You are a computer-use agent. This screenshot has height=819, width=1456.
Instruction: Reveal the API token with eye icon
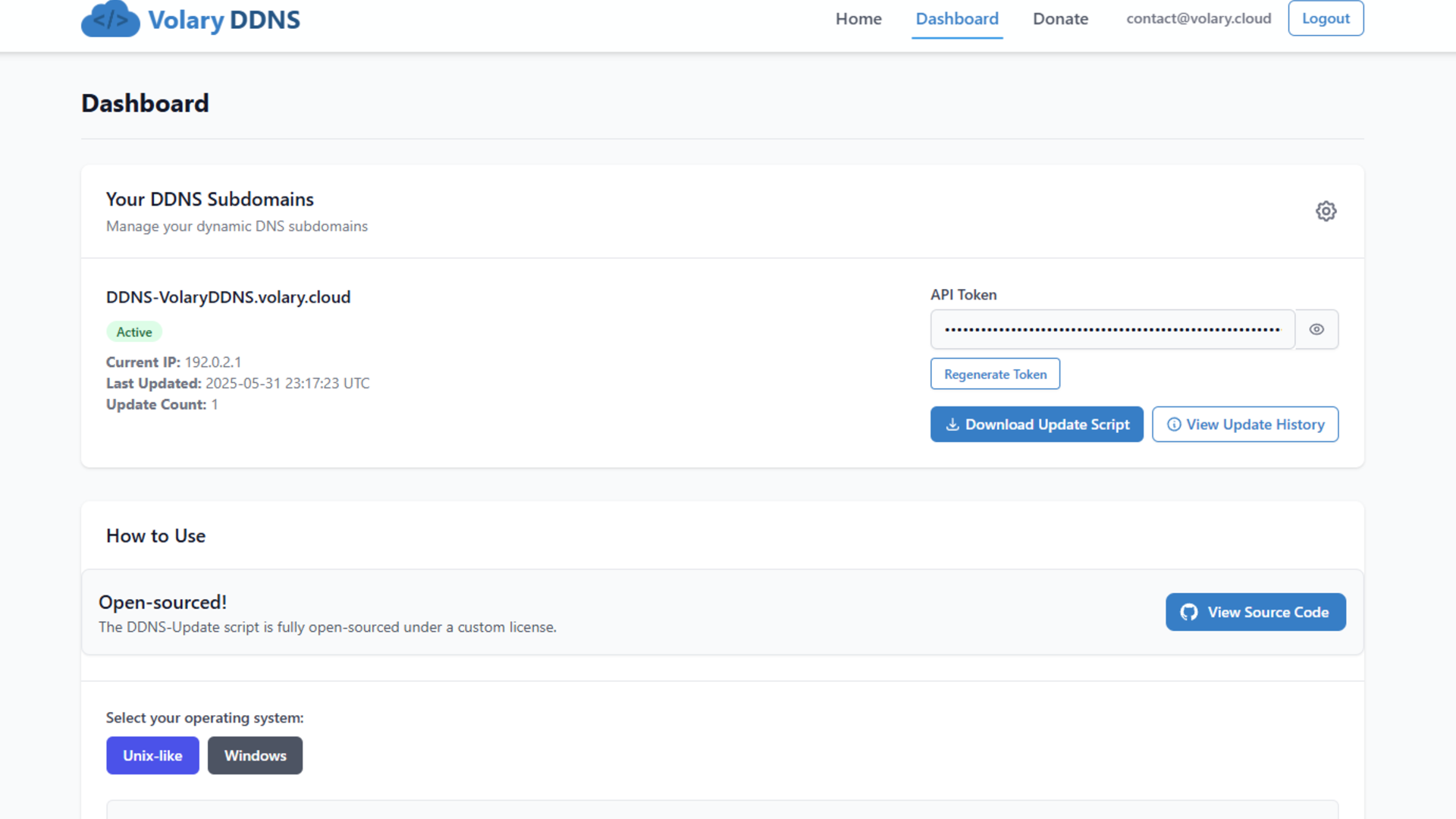pos(1316,329)
